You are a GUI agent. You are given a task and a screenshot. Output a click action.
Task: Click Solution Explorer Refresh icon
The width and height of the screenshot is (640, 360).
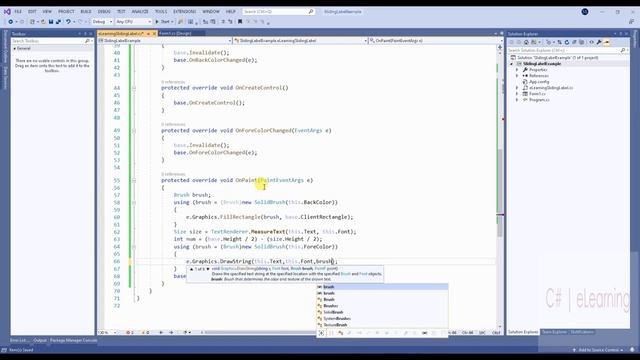pos(567,42)
